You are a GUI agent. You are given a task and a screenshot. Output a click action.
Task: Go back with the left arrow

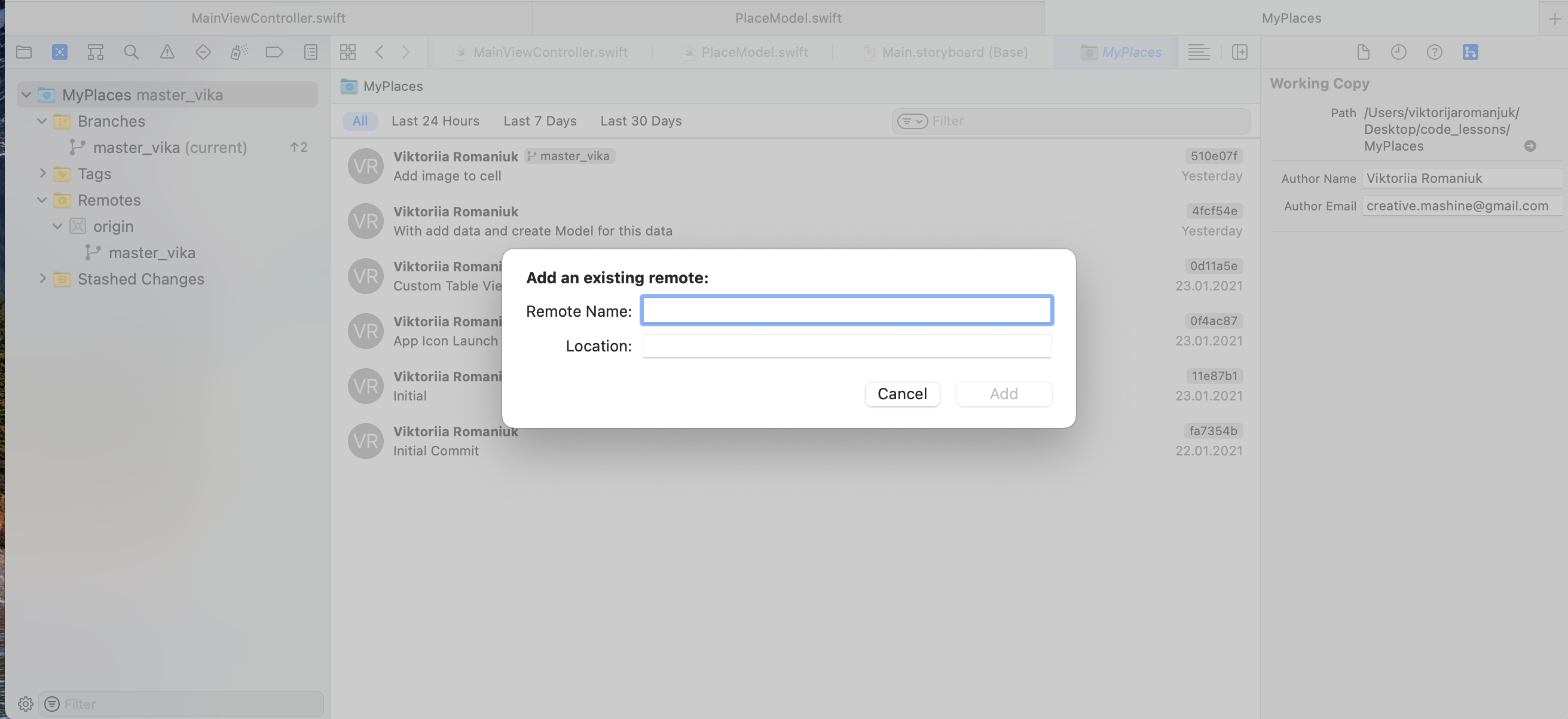point(379,52)
